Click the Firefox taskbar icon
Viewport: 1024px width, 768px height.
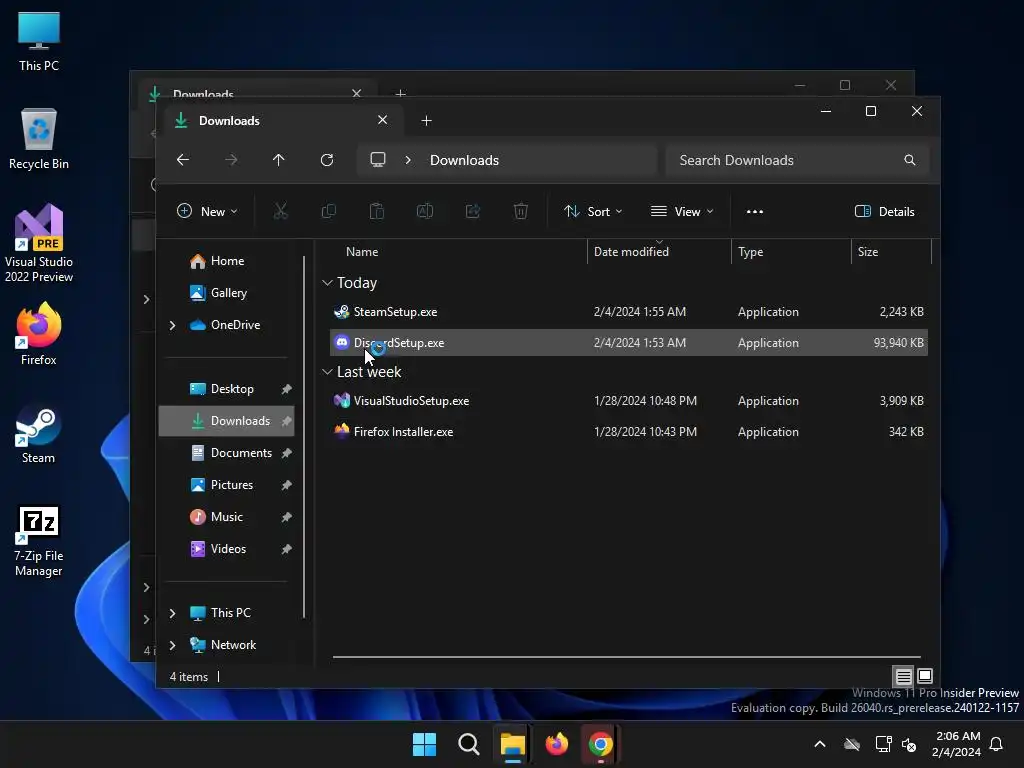pos(556,744)
